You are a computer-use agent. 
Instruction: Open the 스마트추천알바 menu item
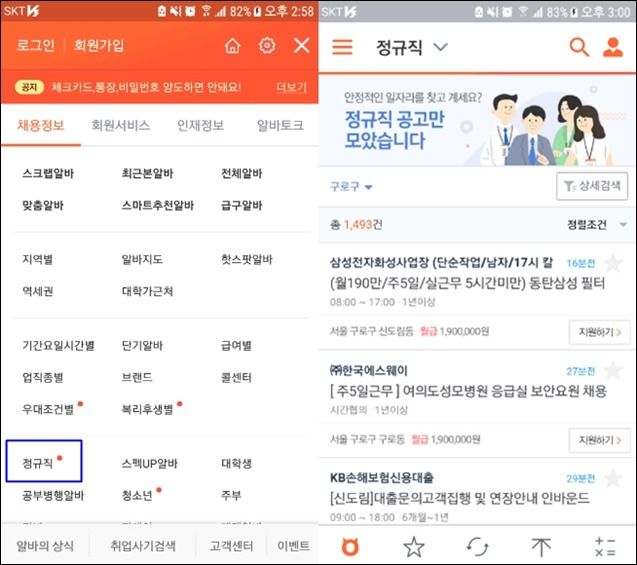[157, 205]
